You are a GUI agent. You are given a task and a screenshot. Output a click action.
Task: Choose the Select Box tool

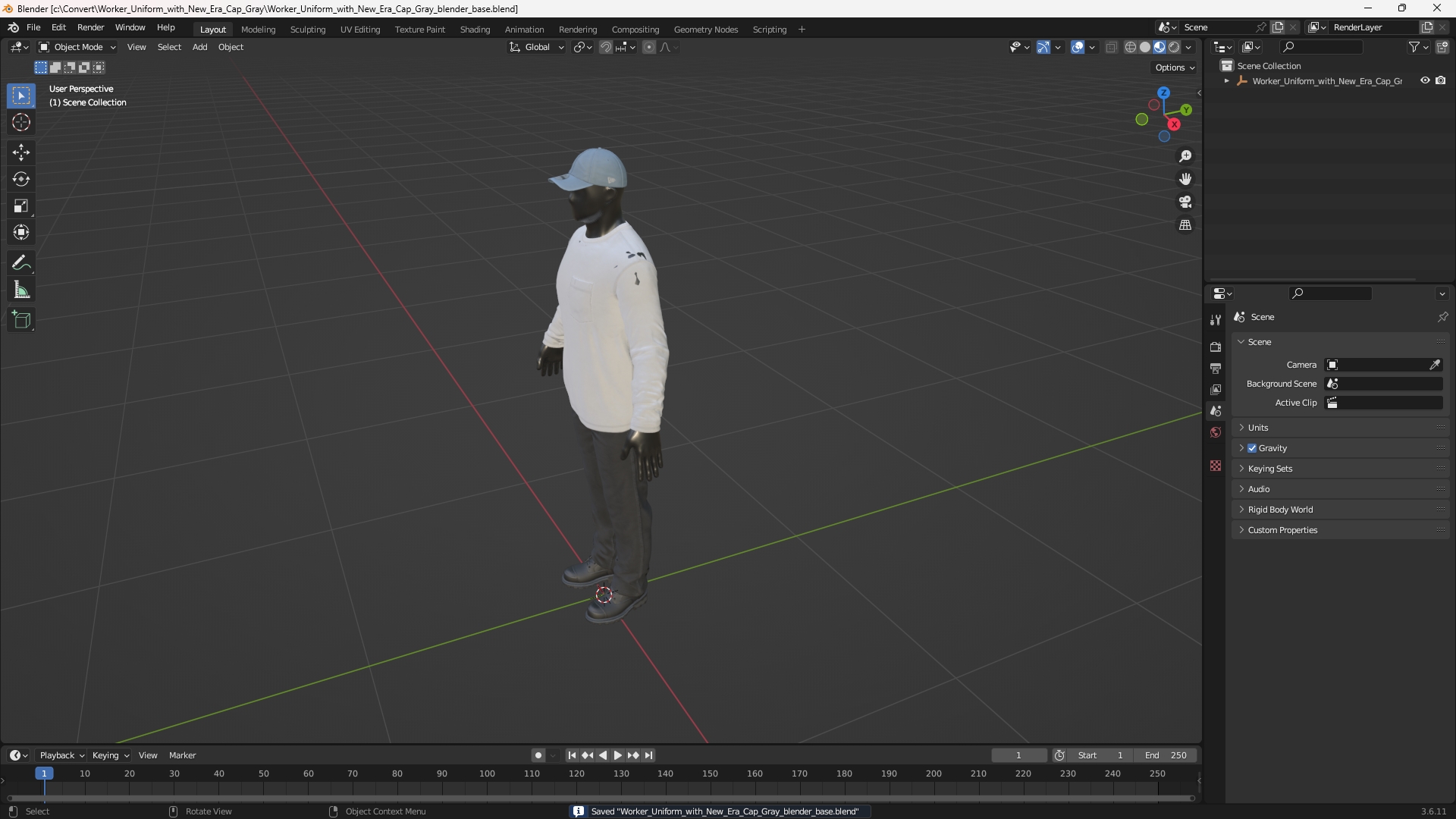(x=21, y=96)
